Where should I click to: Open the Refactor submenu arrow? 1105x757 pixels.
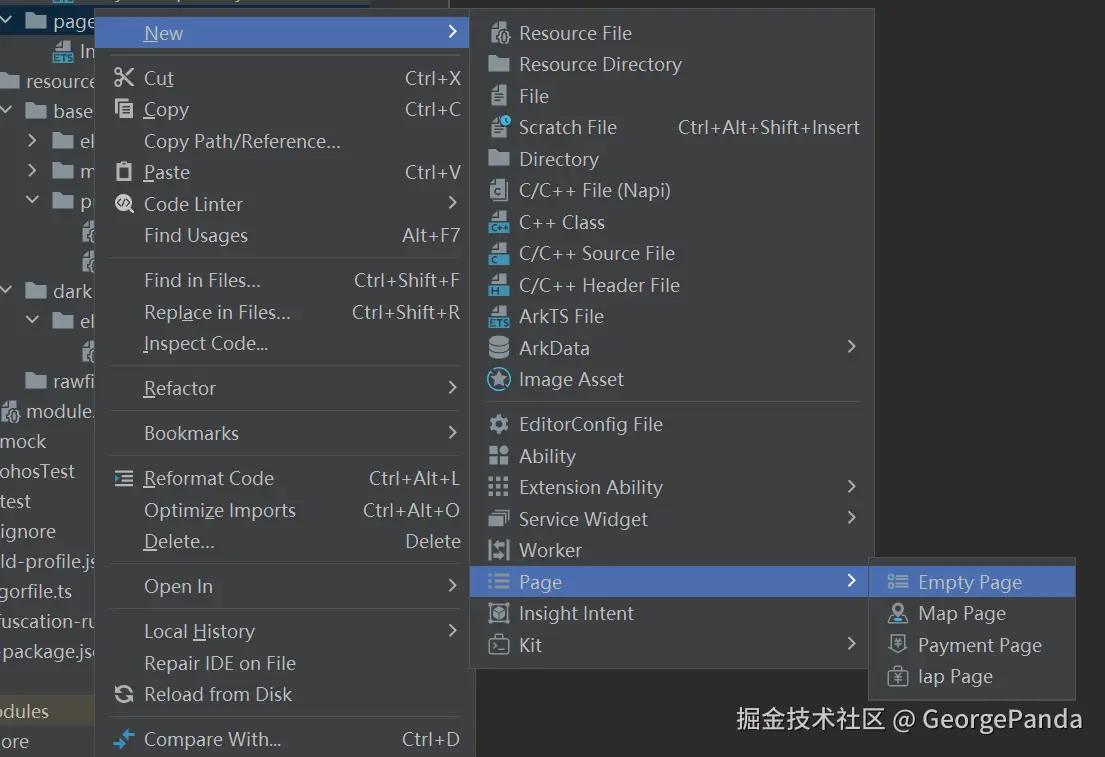pyautogui.click(x=452, y=388)
